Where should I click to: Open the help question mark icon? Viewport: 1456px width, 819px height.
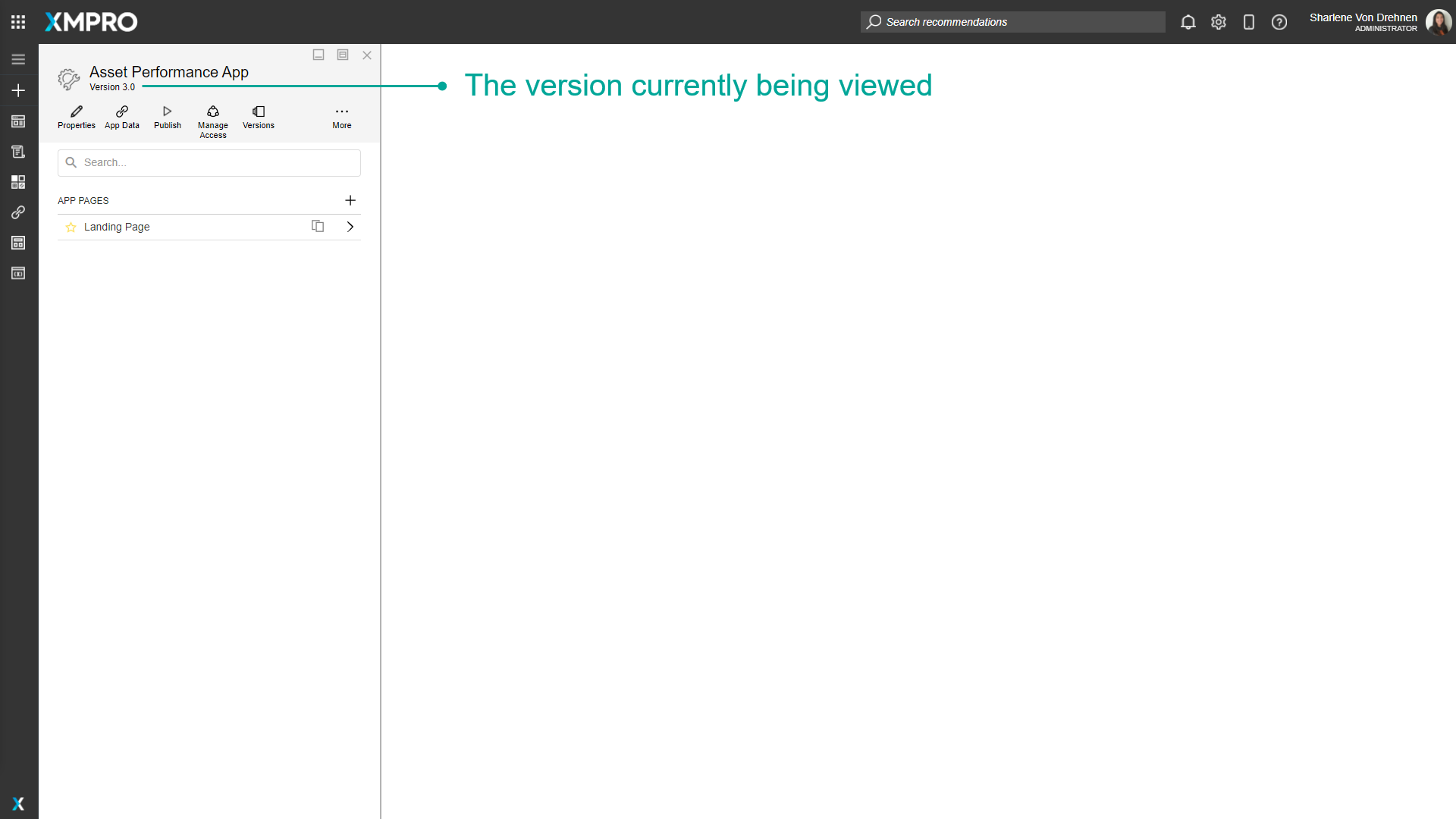(x=1279, y=22)
